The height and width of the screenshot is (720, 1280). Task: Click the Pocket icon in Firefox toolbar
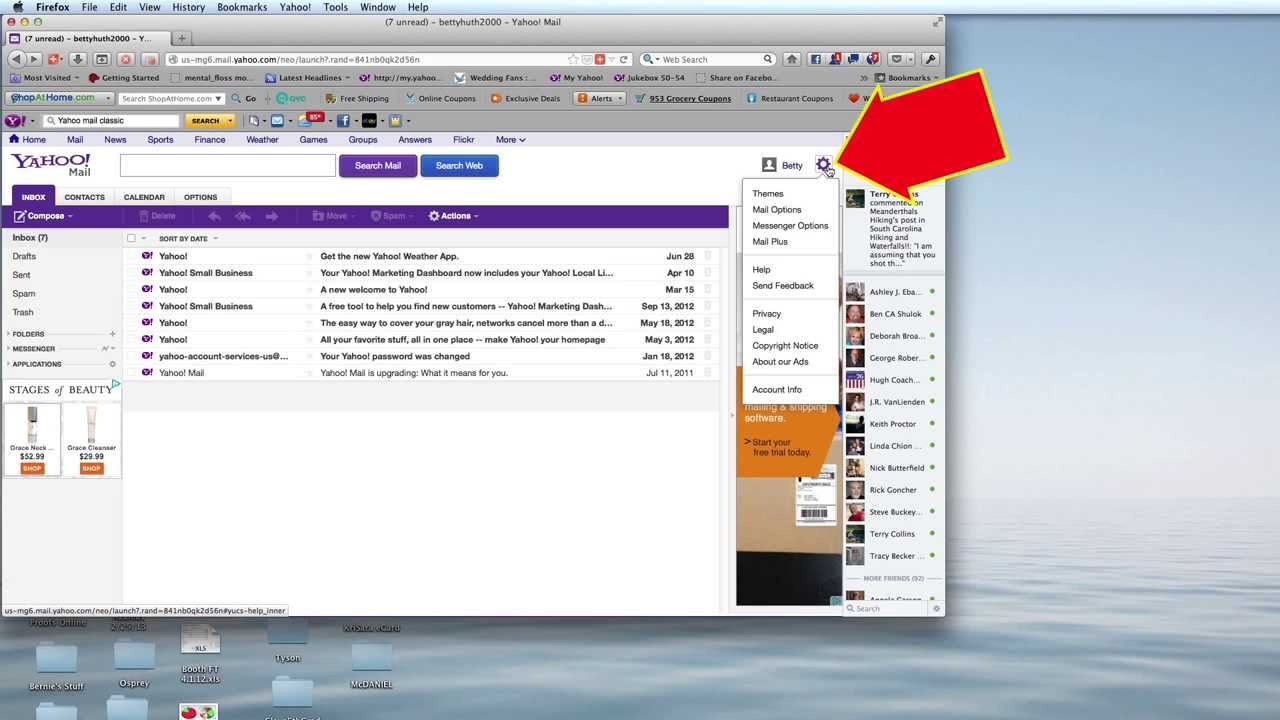(898, 59)
